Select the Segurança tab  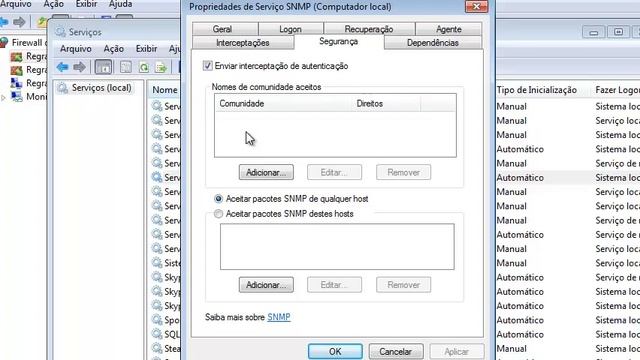339,42
